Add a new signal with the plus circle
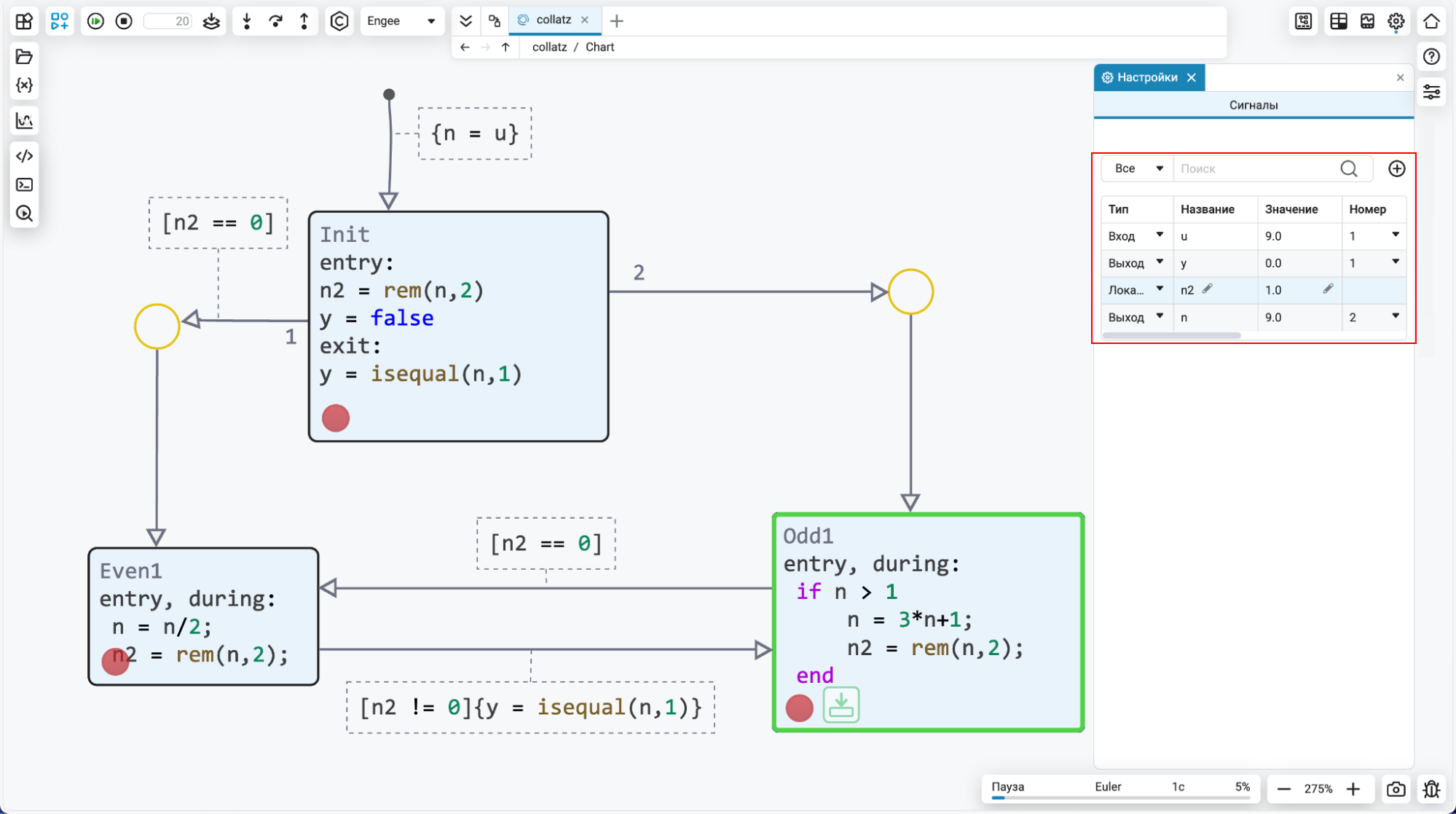Screen dimensions: 1456x814 [1396, 168]
